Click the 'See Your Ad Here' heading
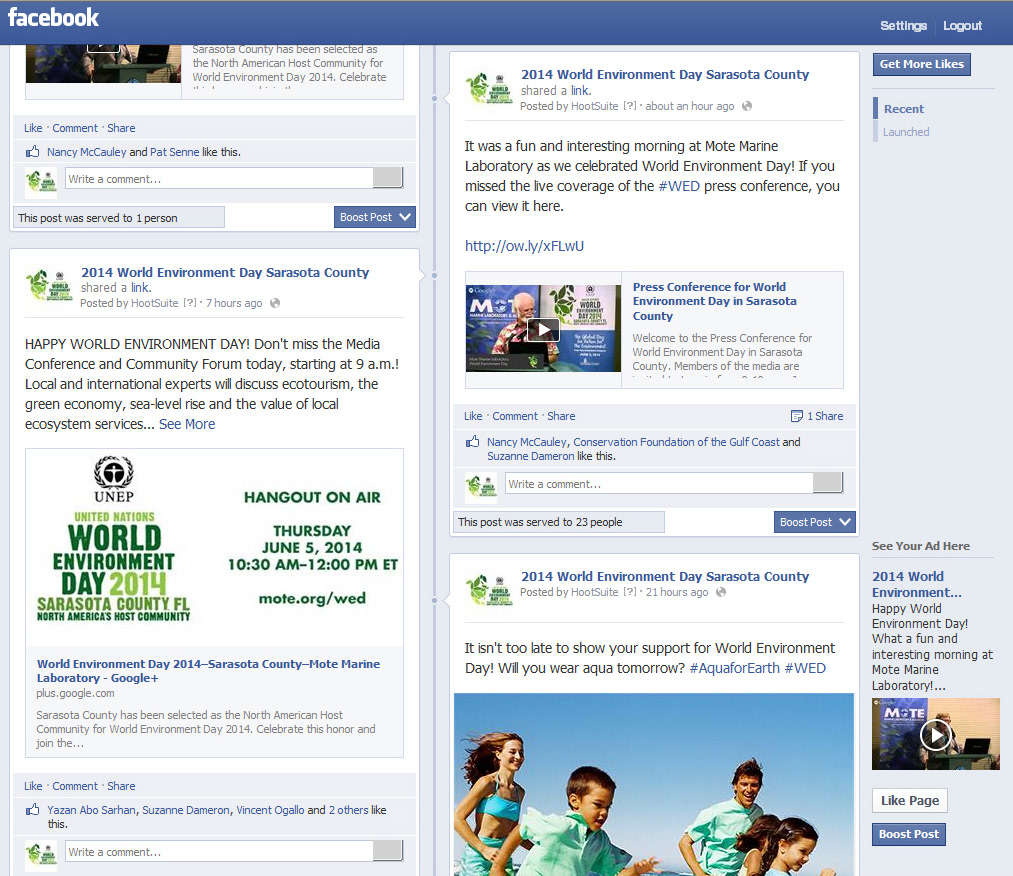 [x=921, y=546]
